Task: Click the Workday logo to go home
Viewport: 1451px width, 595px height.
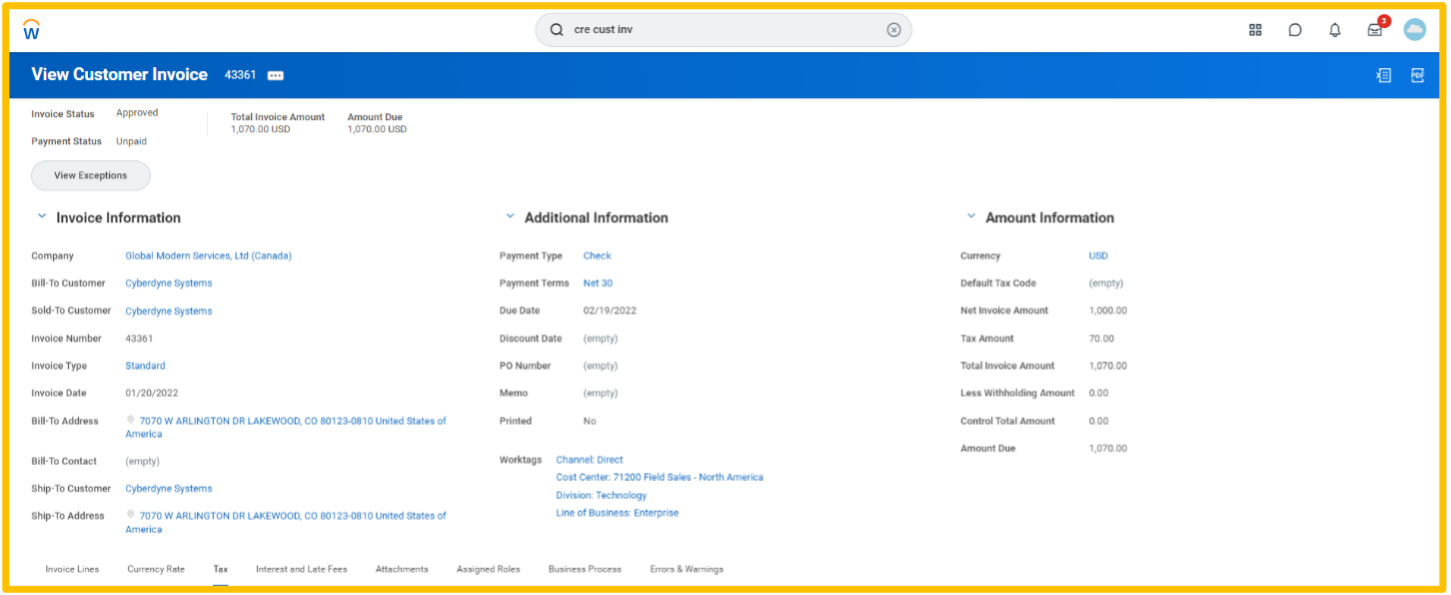Action: coord(30,29)
